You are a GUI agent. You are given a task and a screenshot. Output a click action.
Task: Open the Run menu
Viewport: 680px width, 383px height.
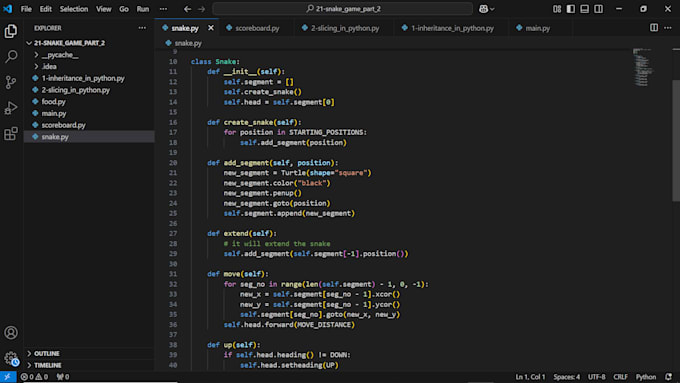[x=143, y=9]
